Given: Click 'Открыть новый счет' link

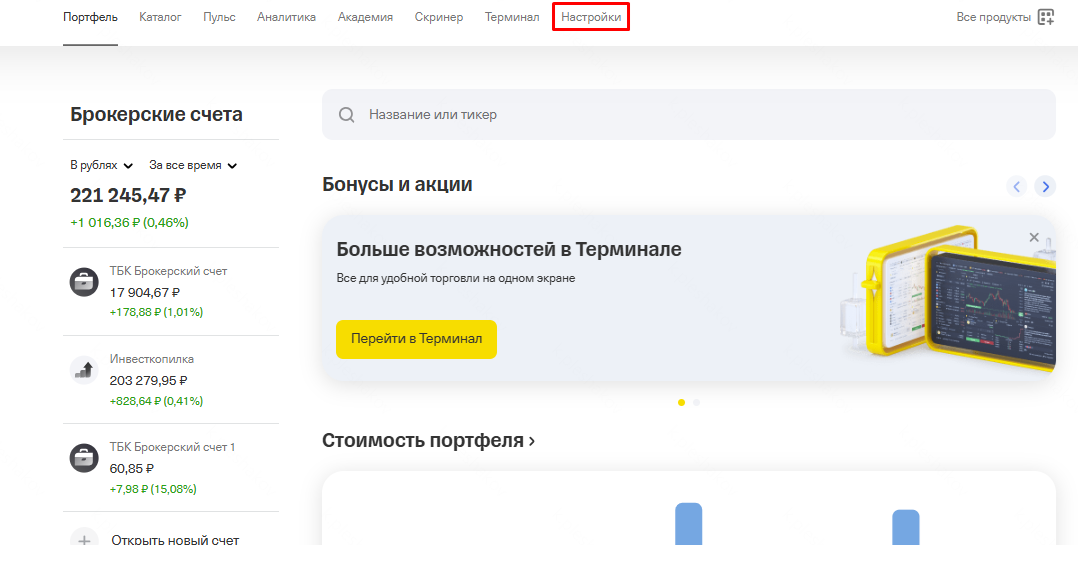Looking at the screenshot, I should (175, 540).
